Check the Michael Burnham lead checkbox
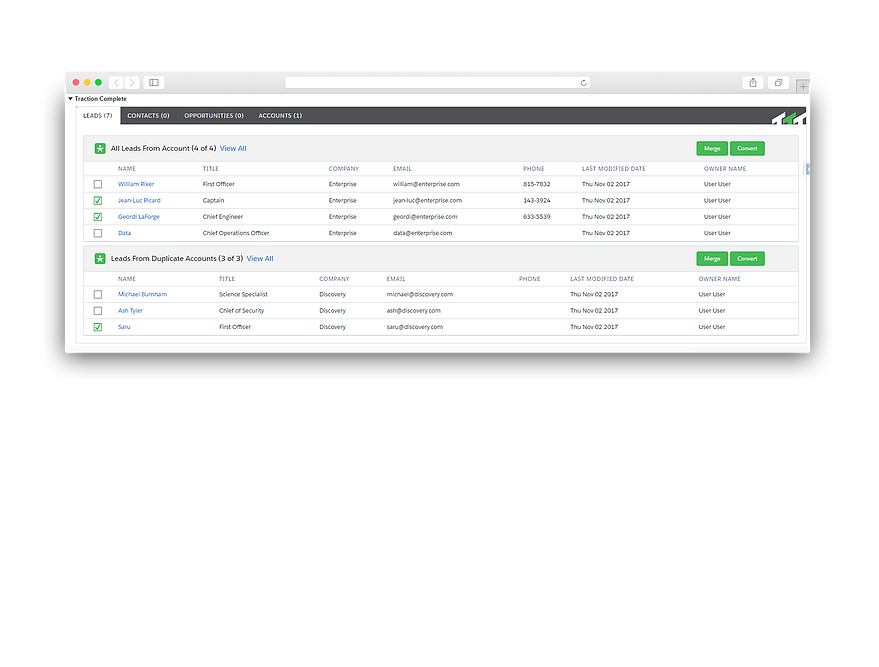Viewport: 879px width, 667px height. 98,294
